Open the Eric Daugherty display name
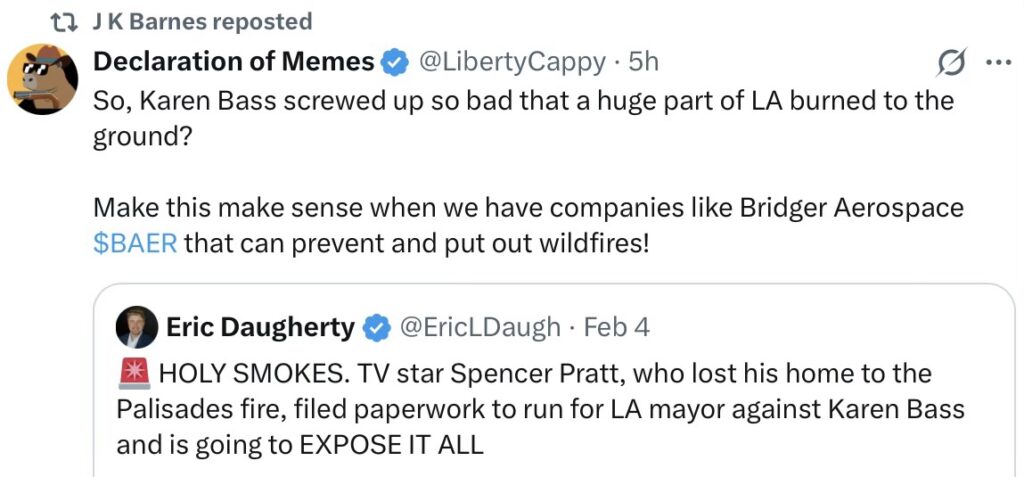Image resolution: width=1024 pixels, height=477 pixels. (x=260, y=327)
